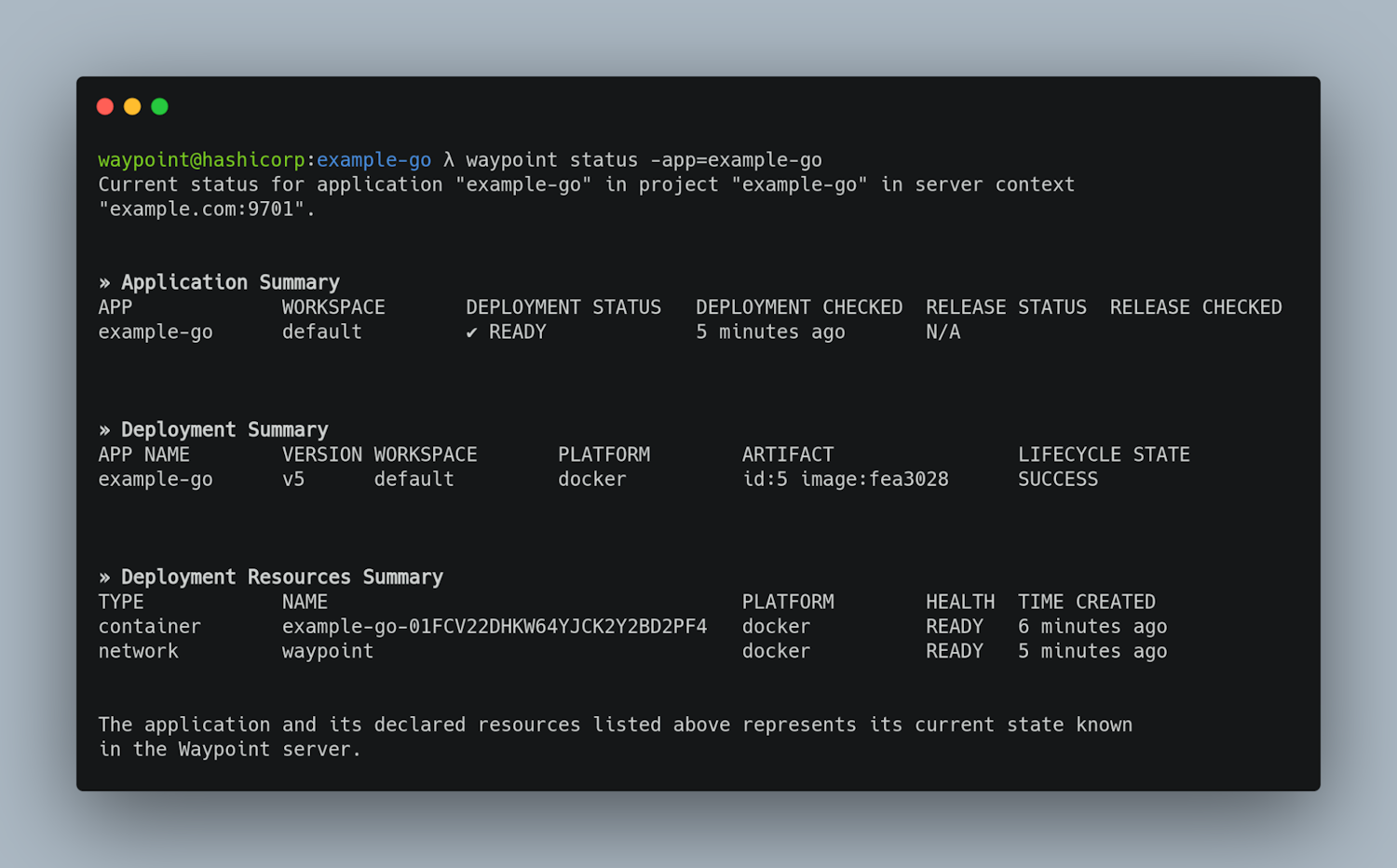The width and height of the screenshot is (1397, 868).
Task: Click the green fullscreen traffic light button
Action: point(159,106)
